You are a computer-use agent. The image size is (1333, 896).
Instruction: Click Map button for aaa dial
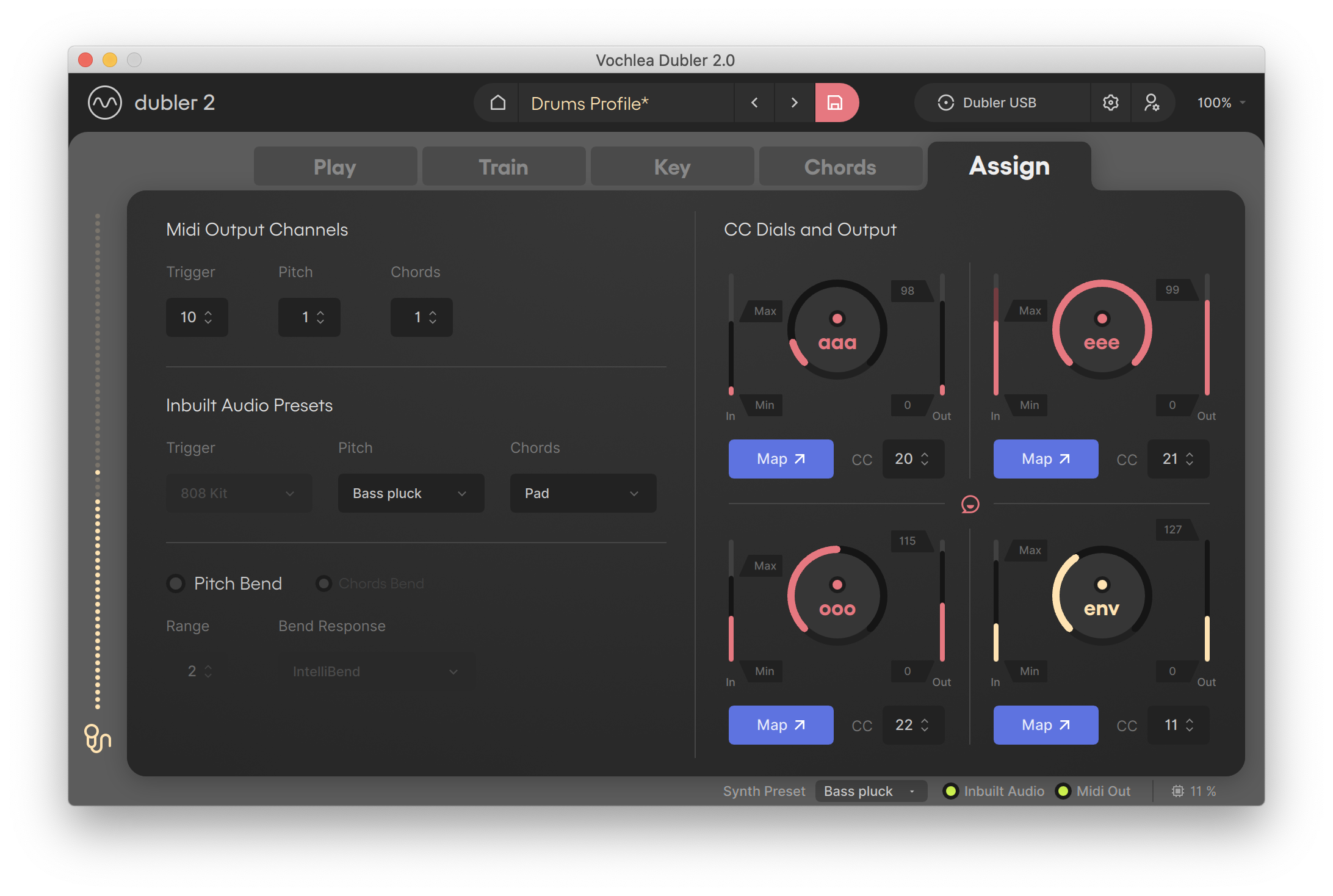click(781, 459)
